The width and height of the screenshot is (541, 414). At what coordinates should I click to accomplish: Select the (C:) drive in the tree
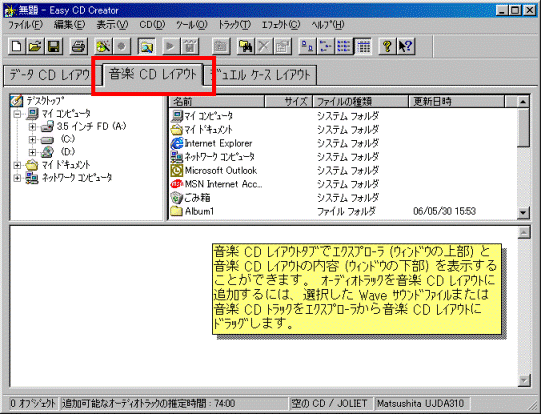(68, 139)
